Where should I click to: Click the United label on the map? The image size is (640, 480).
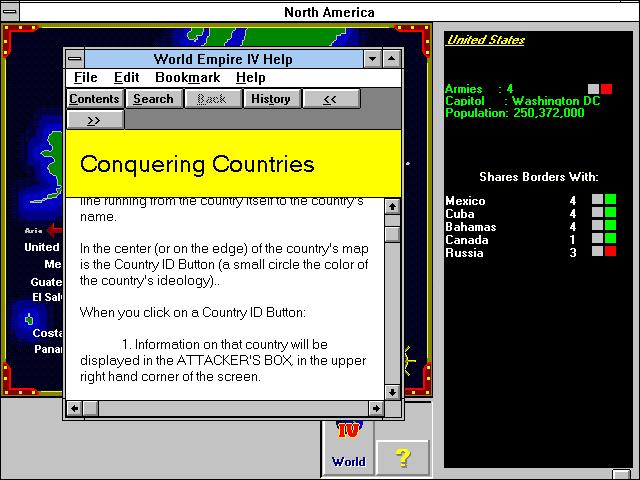pos(42,247)
